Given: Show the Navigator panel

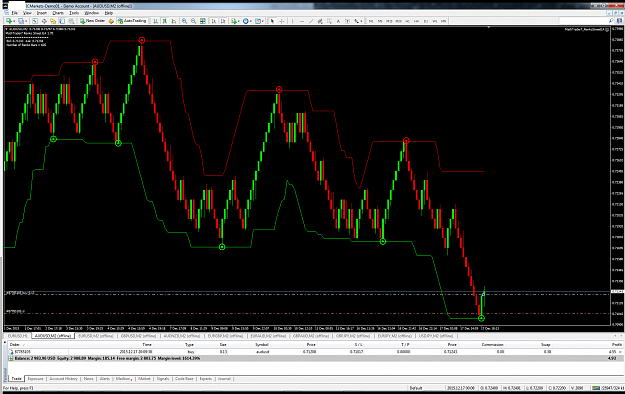Looking at the screenshot, I should [53, 21].
